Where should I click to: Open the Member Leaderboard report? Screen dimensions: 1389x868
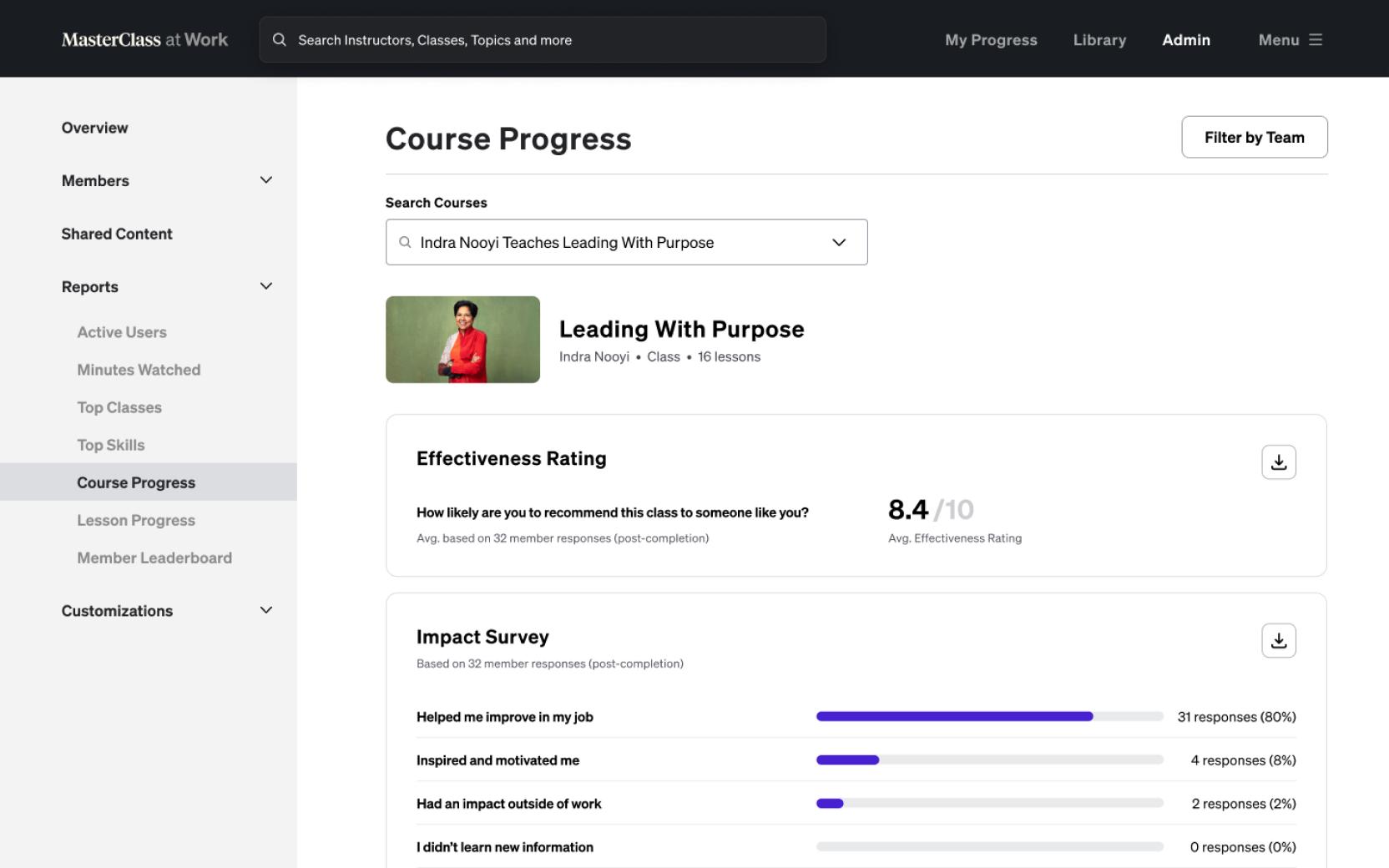(x=154, y=558)
